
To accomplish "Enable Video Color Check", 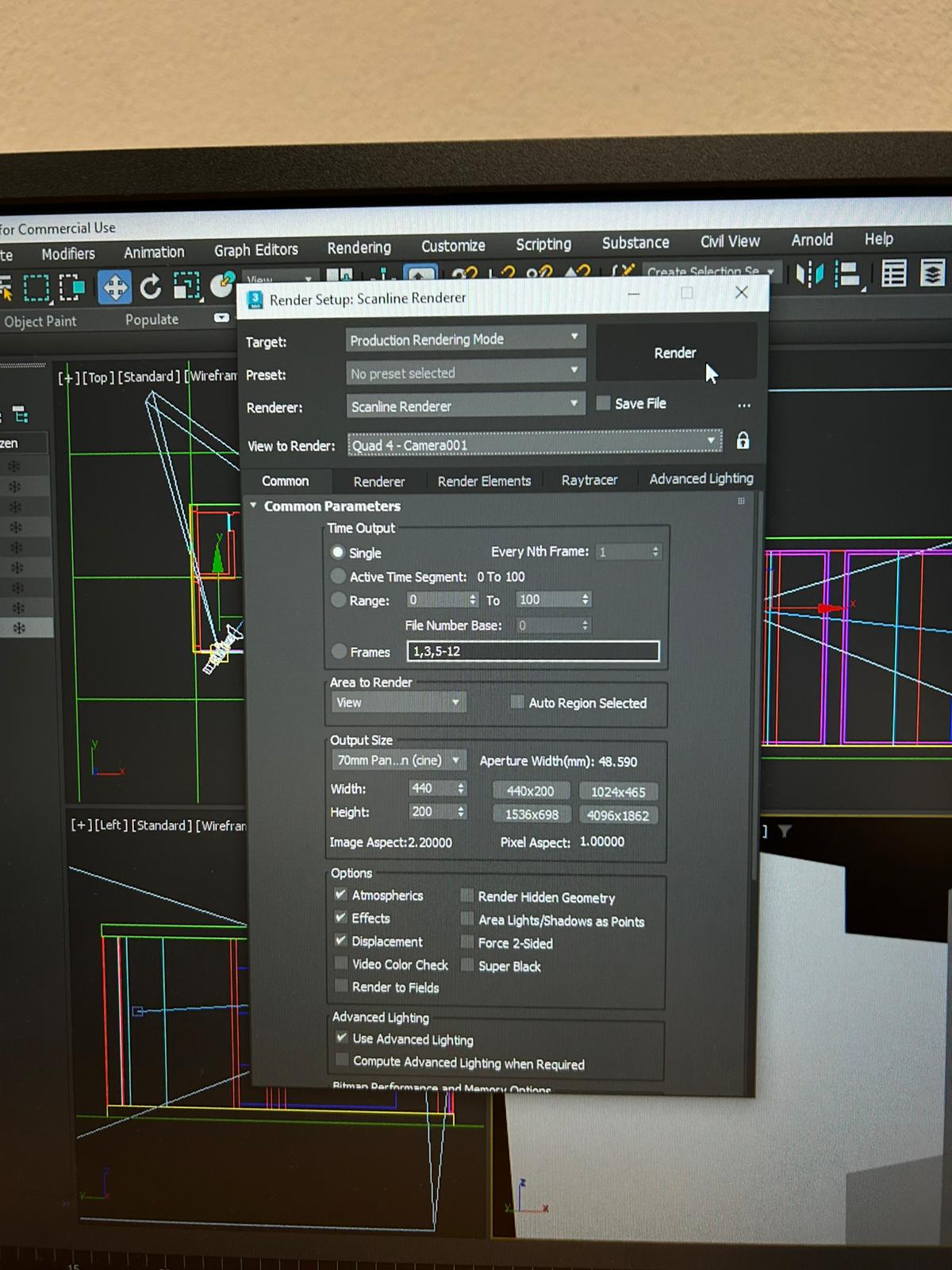I will click(x=341, y=963).
